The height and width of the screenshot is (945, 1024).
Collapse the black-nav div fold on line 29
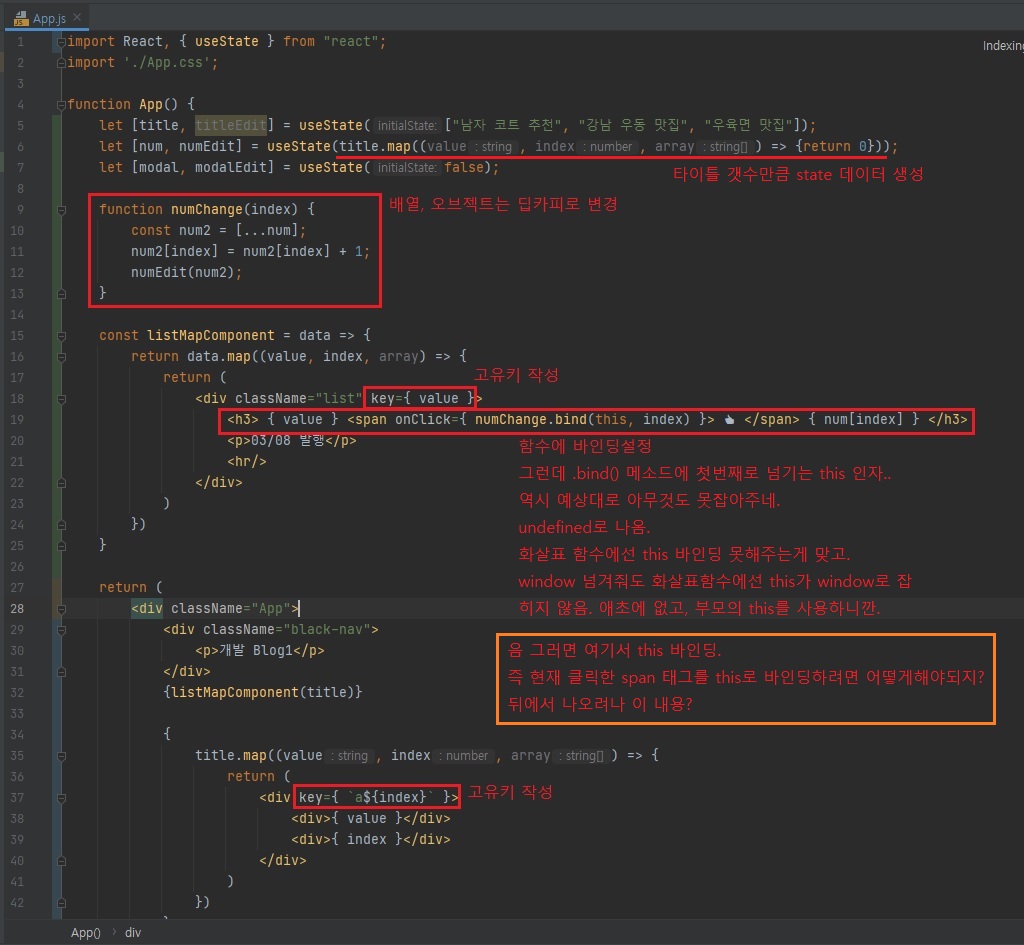(x=61, y=630)
